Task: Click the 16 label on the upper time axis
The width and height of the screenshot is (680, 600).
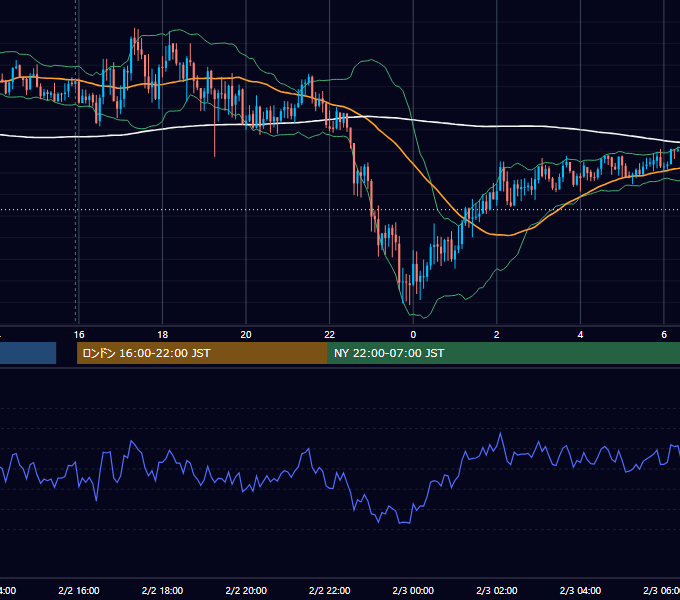Action: click(x=79, y=334)
